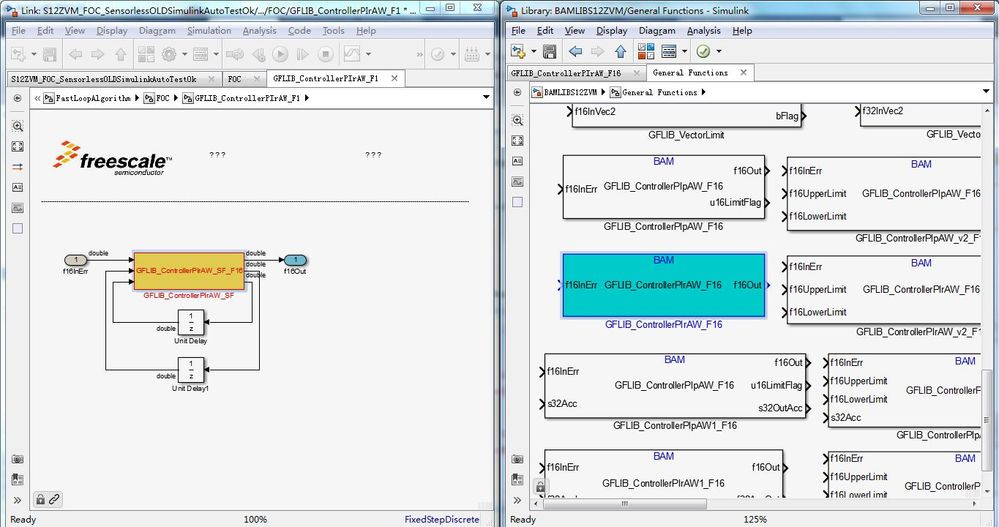The image size is (999, 527).
Task: Click Annotation tool in Library window palette
Action: click(517, 161)
